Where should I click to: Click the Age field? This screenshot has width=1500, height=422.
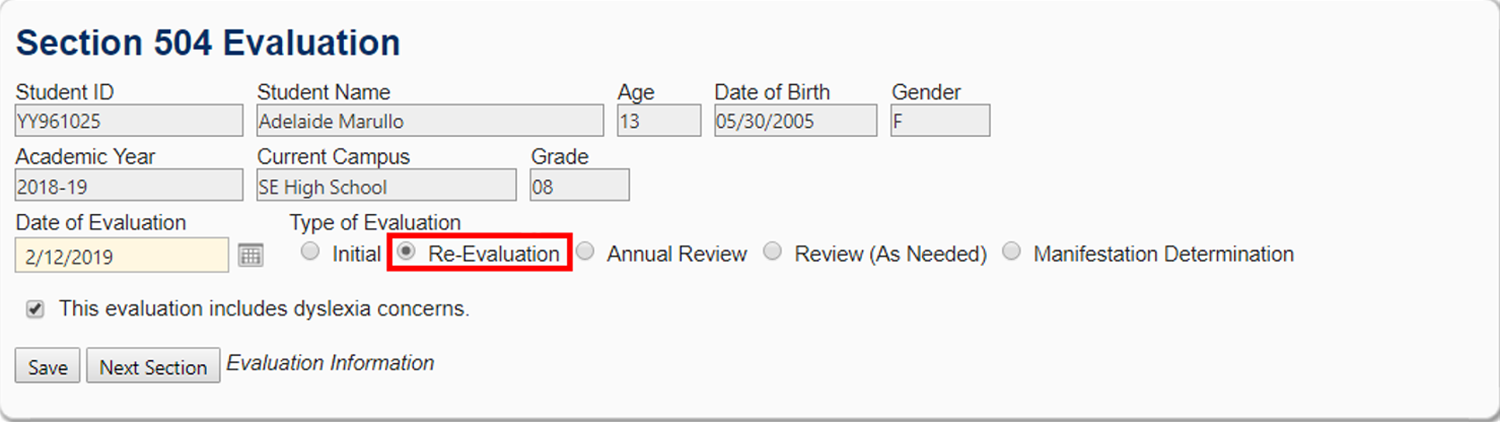coord(659,121)
